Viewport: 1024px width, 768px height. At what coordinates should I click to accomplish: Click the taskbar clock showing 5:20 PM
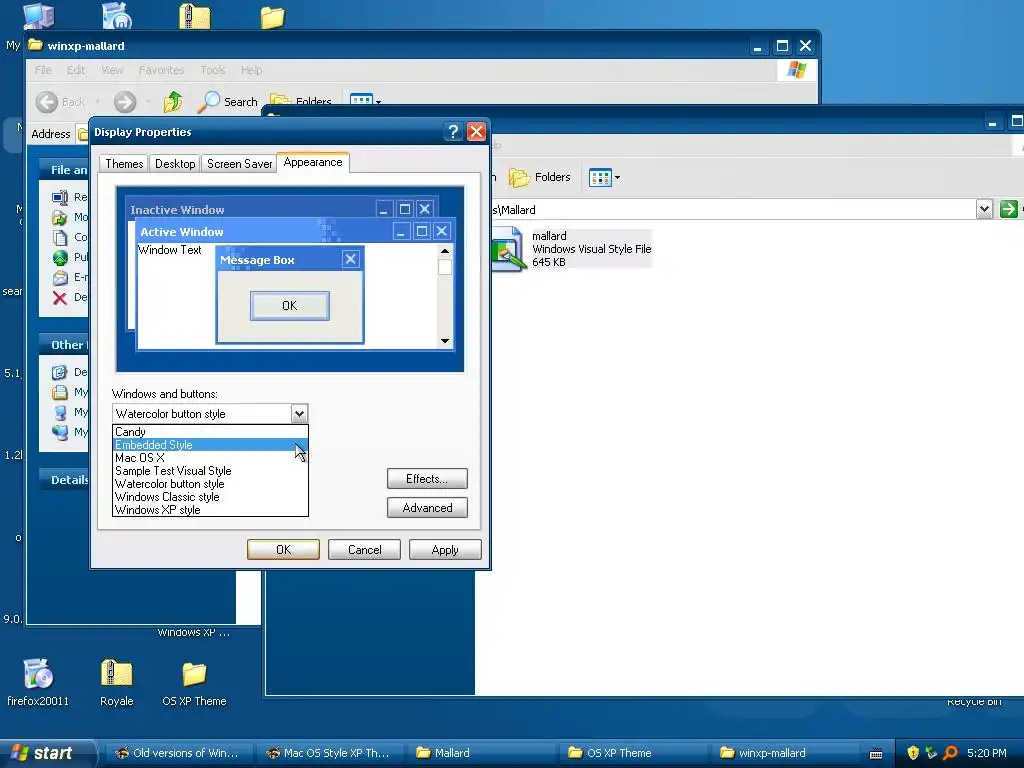pyautogui.click(x=987, y=753)
